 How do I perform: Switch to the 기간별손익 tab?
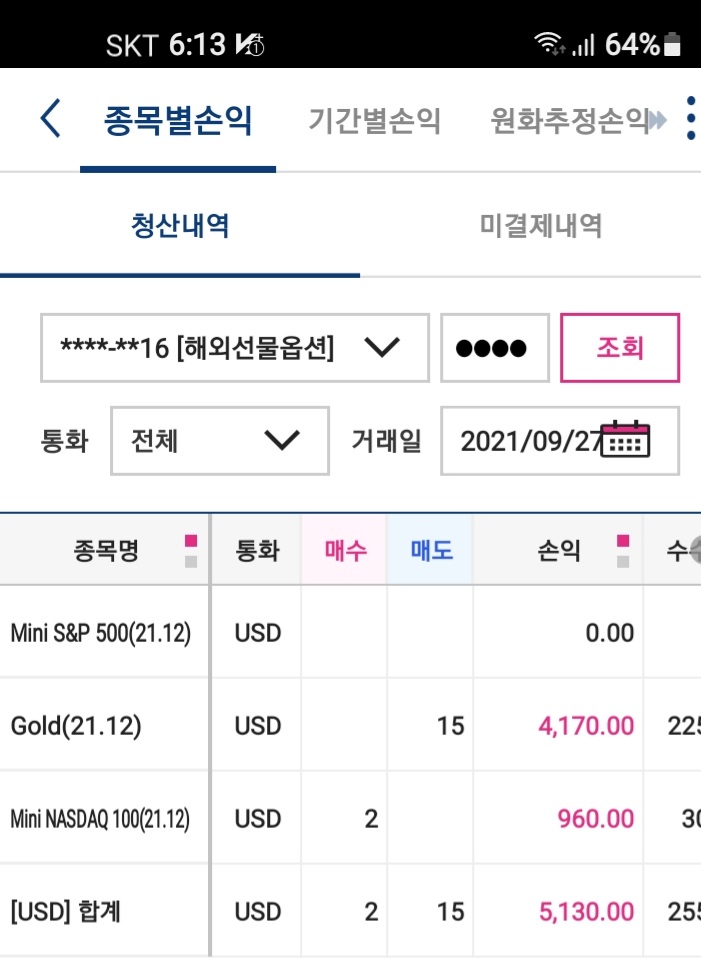[x=374, y=121]
